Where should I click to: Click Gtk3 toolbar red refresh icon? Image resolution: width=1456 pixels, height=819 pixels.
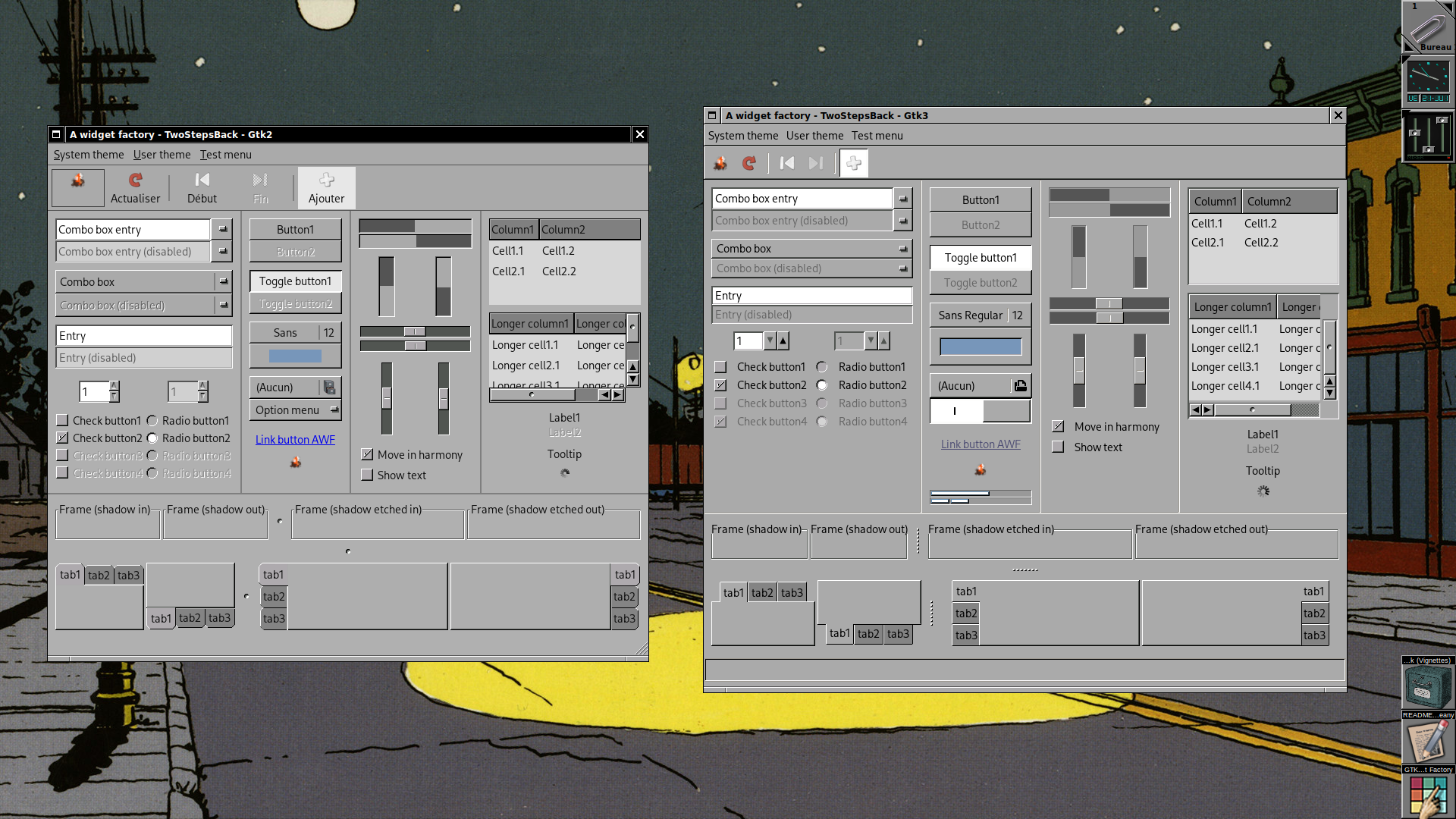coord(749,163)
